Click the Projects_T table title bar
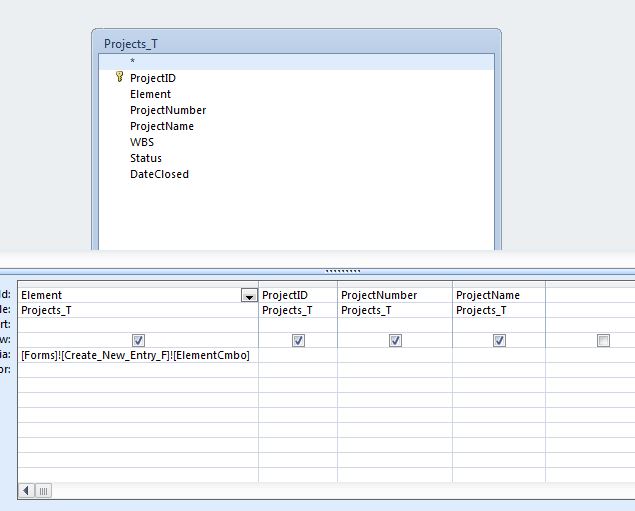635x511 pixels. tap(296, 43)
